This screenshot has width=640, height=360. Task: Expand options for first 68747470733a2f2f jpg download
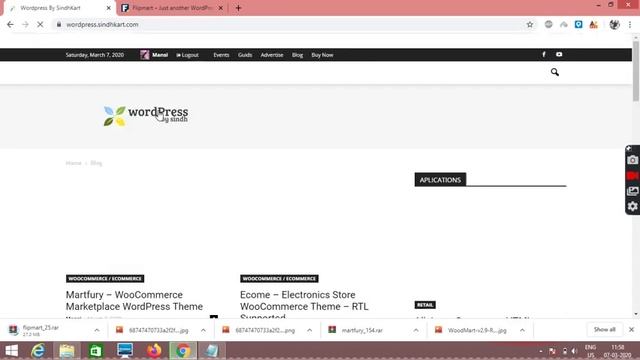[x=203, y=330]
